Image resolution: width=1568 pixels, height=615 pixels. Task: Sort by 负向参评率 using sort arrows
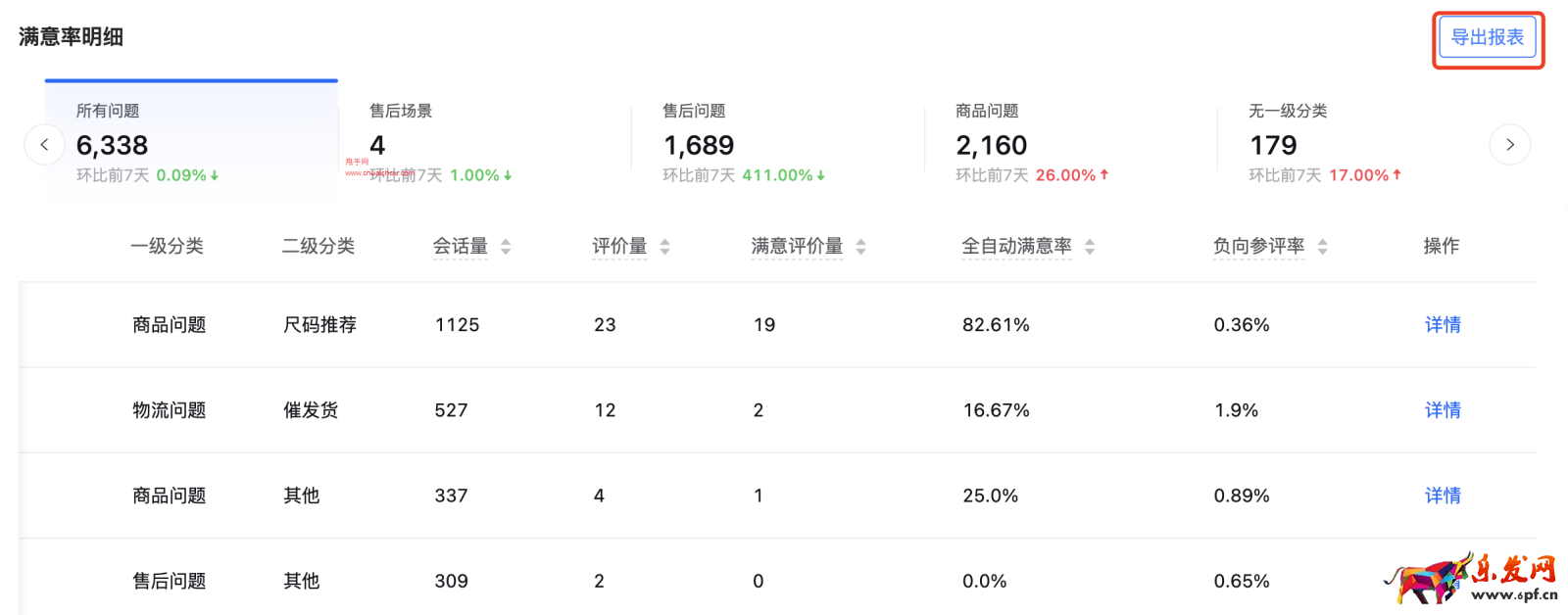1322,247
